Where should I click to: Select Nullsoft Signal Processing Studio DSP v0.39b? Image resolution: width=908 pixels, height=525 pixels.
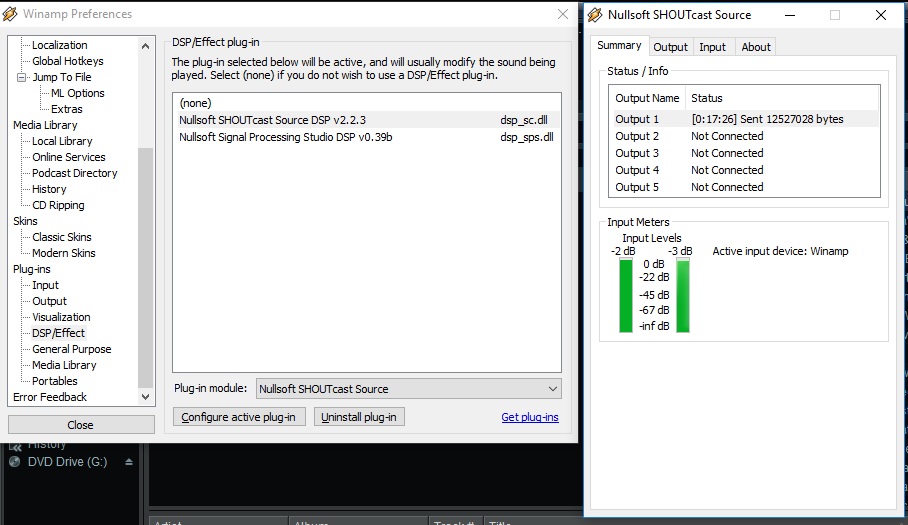(367, 137)
